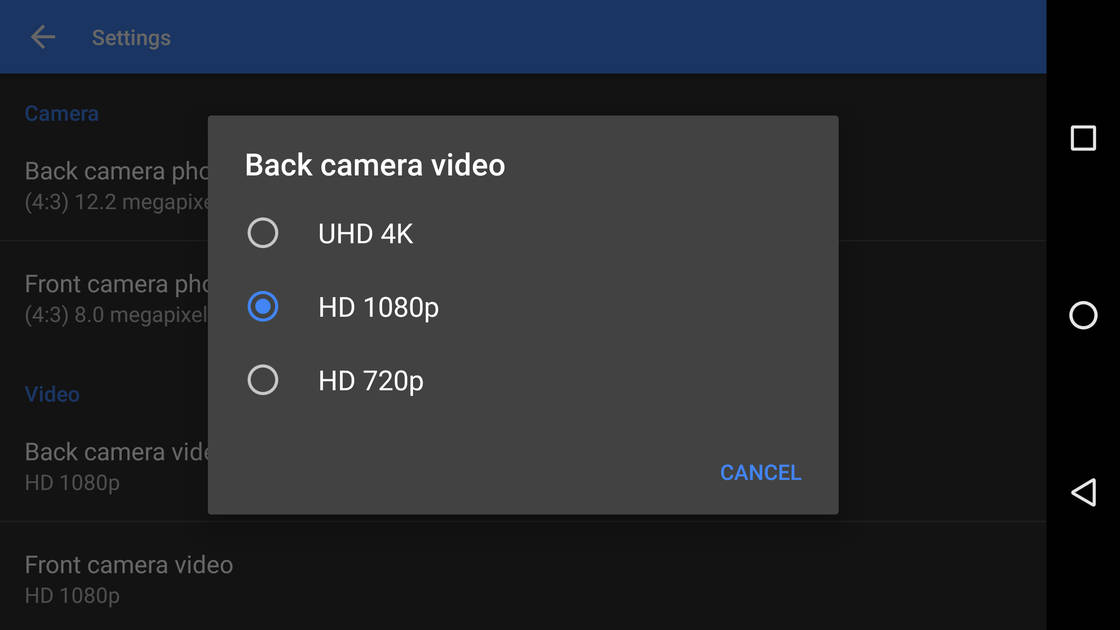The height and width of the screenshot is (630, 1120).
Task: Tap the Camera section header
Action: (x=61, y=113)
